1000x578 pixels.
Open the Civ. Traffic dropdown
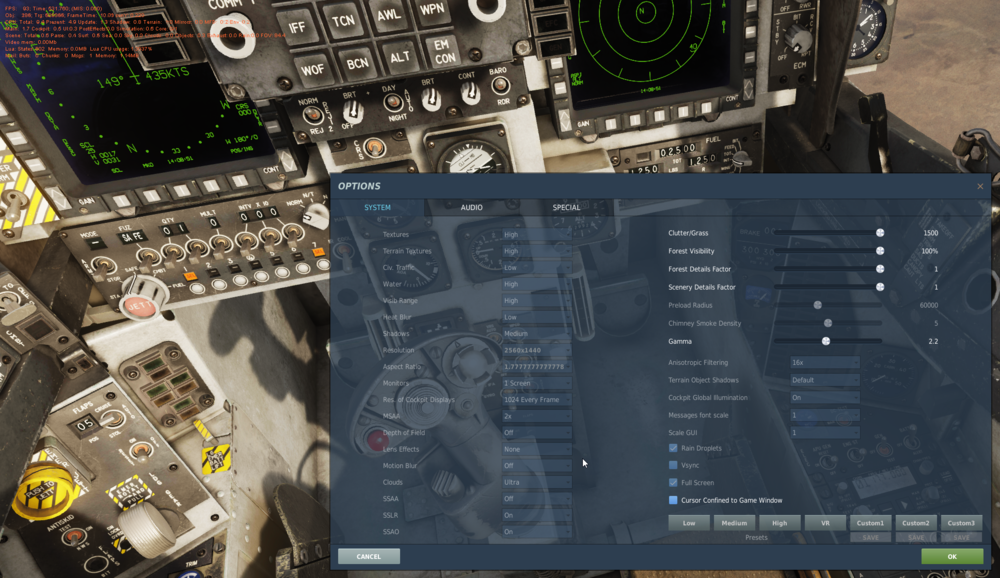pos(536,267)
